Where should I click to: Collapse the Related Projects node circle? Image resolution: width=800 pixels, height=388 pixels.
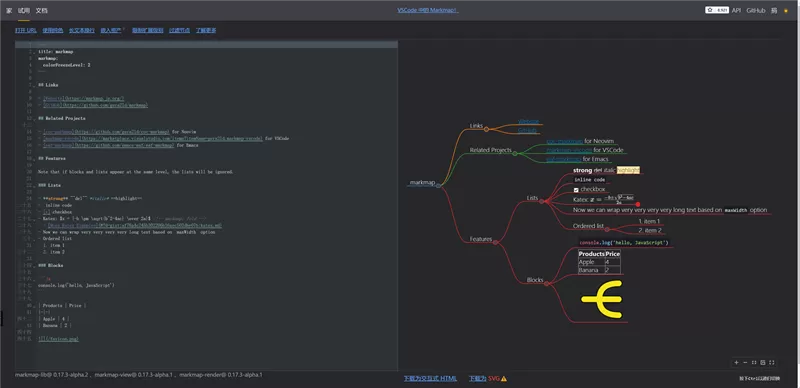coord(515,154)
